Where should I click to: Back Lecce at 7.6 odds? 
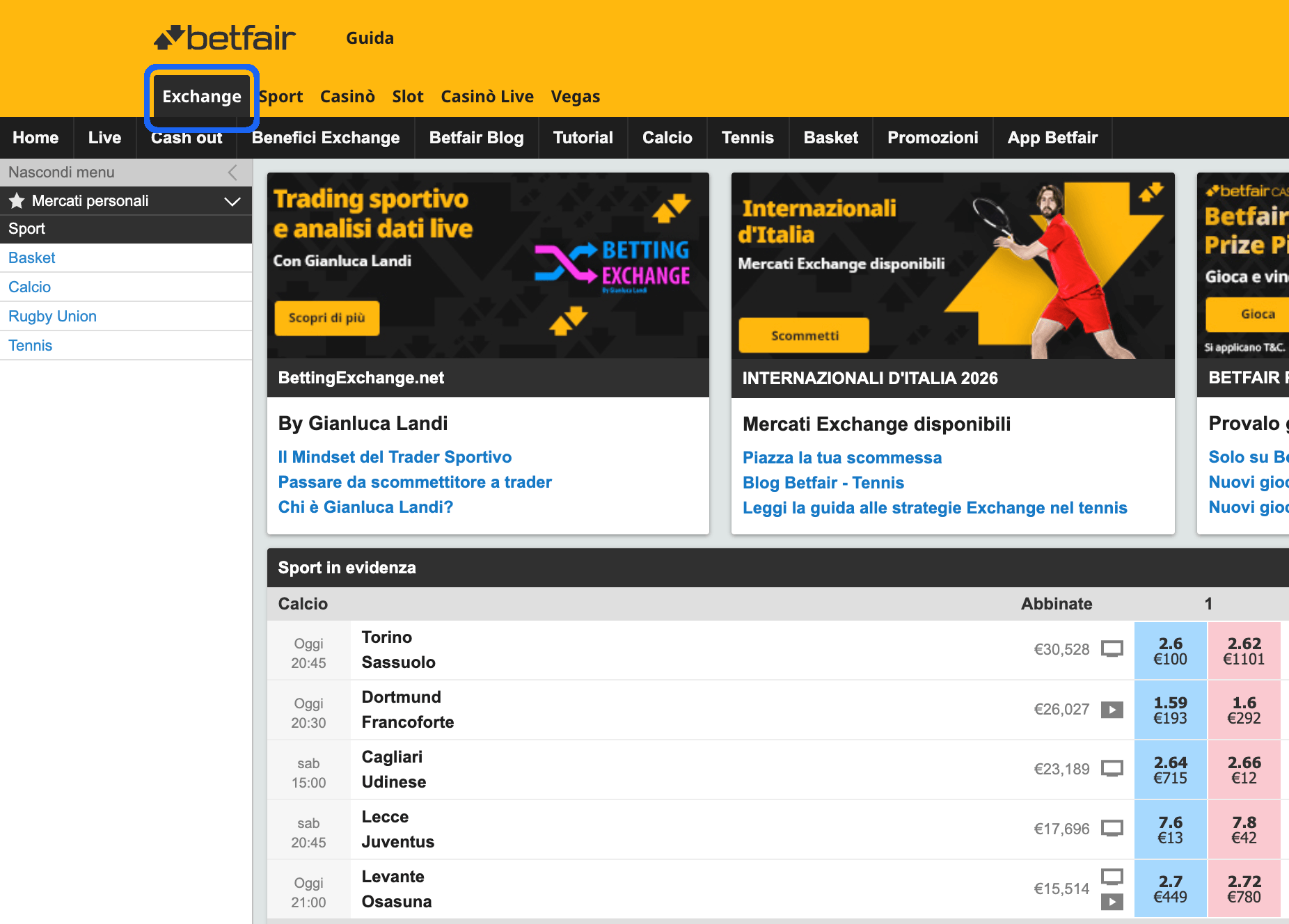click(x=1170, y=829)
